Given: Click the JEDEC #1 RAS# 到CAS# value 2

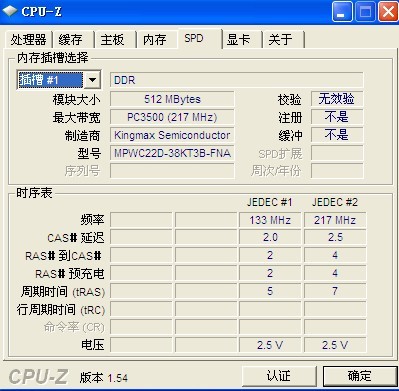Looking at the screenshot, I should pyautogui.click(x=270, y=256).
